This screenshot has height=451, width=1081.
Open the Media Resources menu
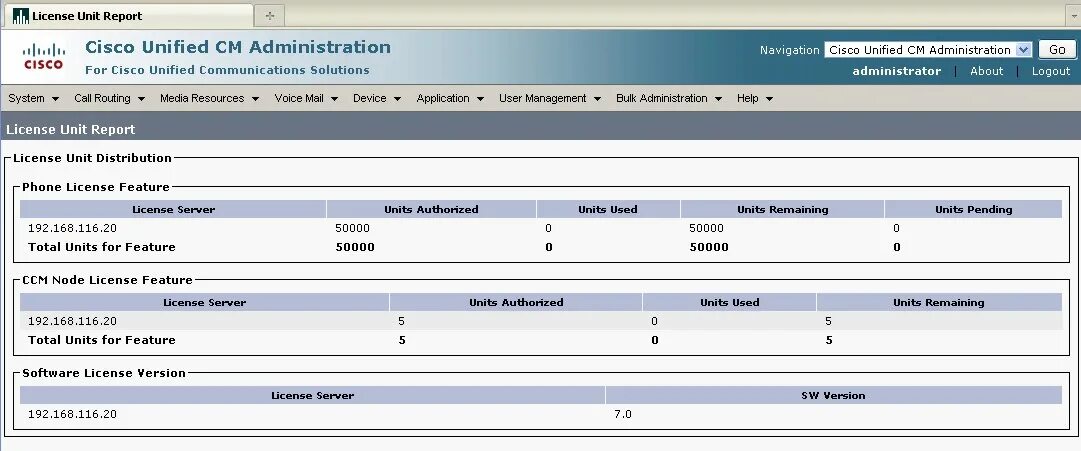pos(210,99)
